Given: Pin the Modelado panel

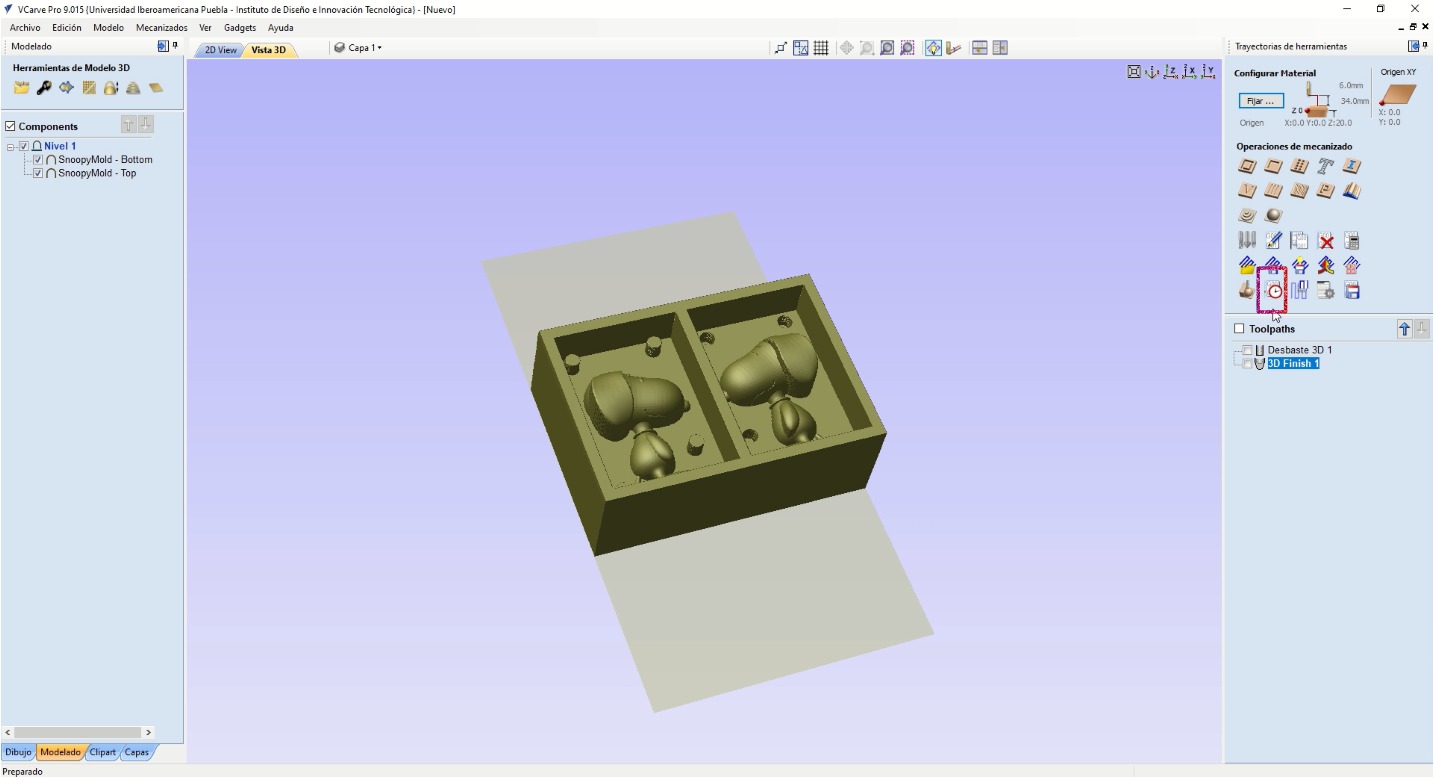Looking at the screenshot, I should click(176, 45).
